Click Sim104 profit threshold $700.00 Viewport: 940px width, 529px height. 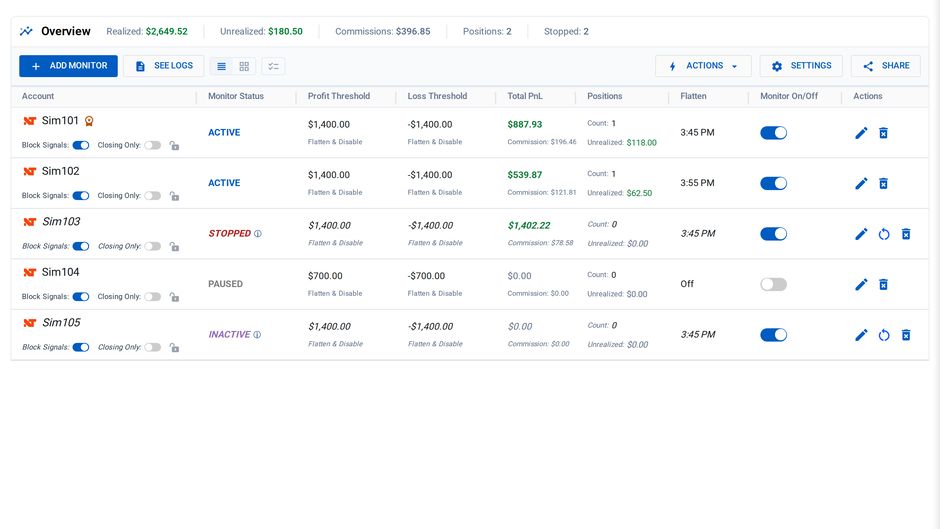[x=325, y=276]
